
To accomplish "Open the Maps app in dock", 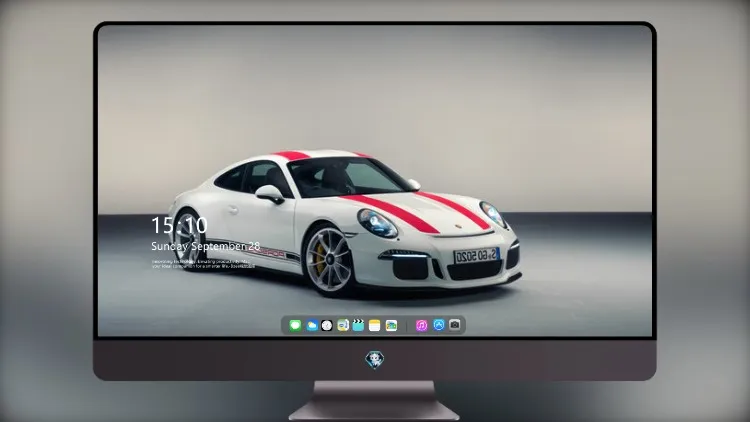I will click(343, 325).
